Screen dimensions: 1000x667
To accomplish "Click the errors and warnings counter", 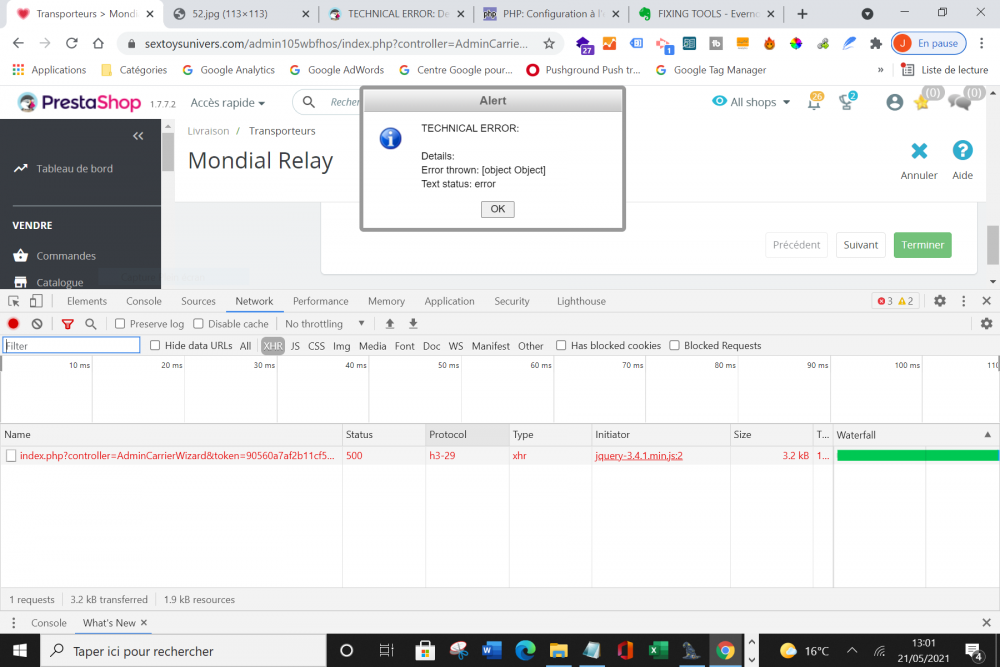I will 895,301.
